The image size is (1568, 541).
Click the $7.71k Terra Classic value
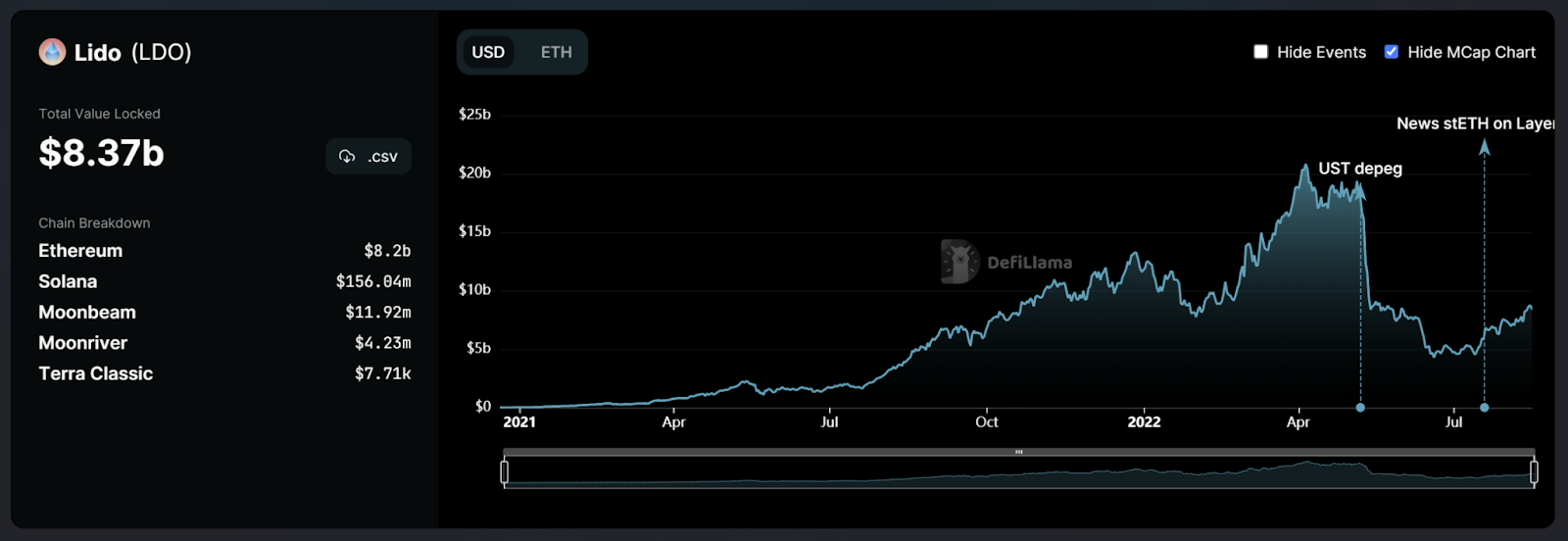(383, 373)
